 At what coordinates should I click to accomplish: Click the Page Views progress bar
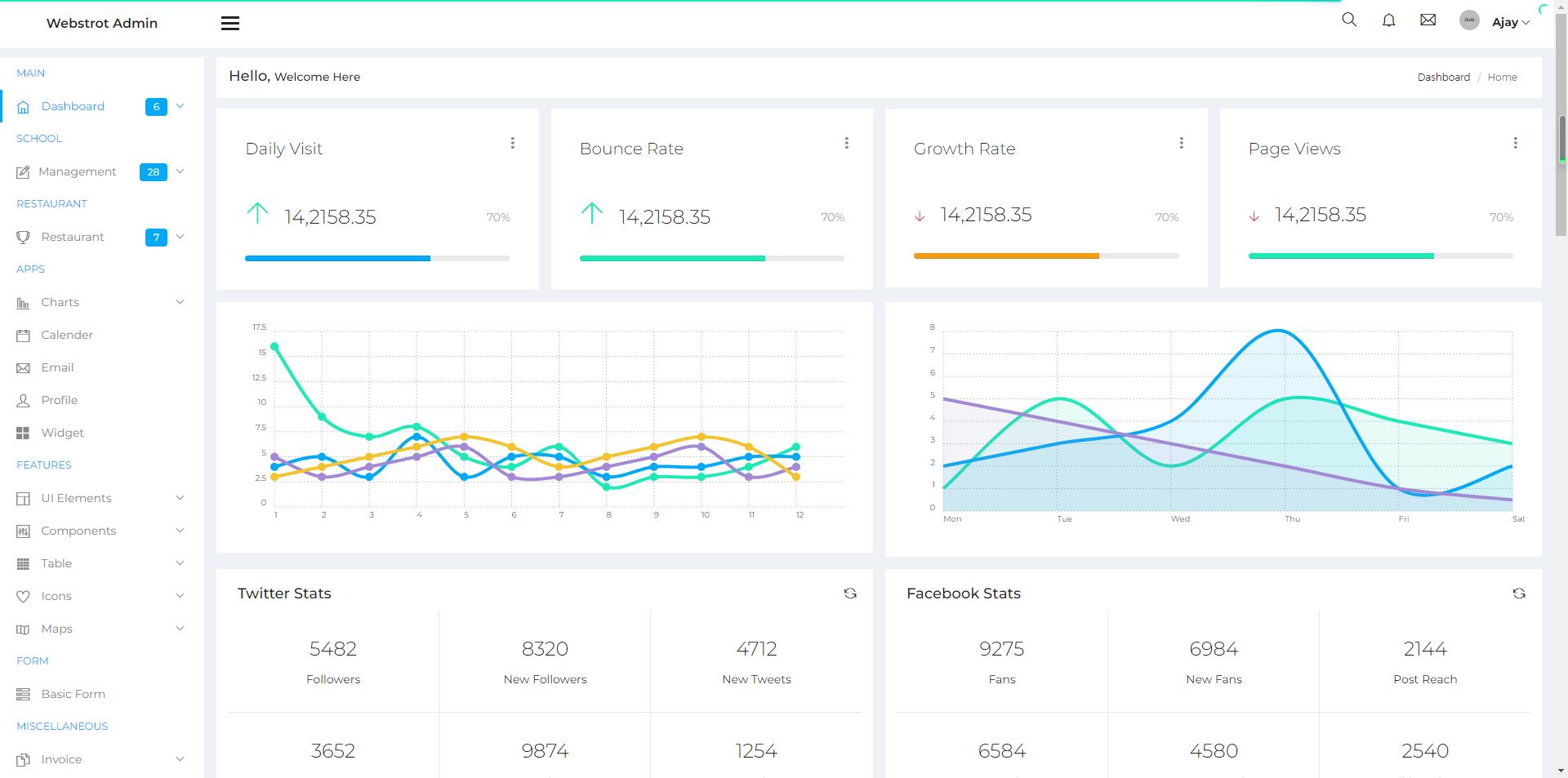click(1341, 256)
